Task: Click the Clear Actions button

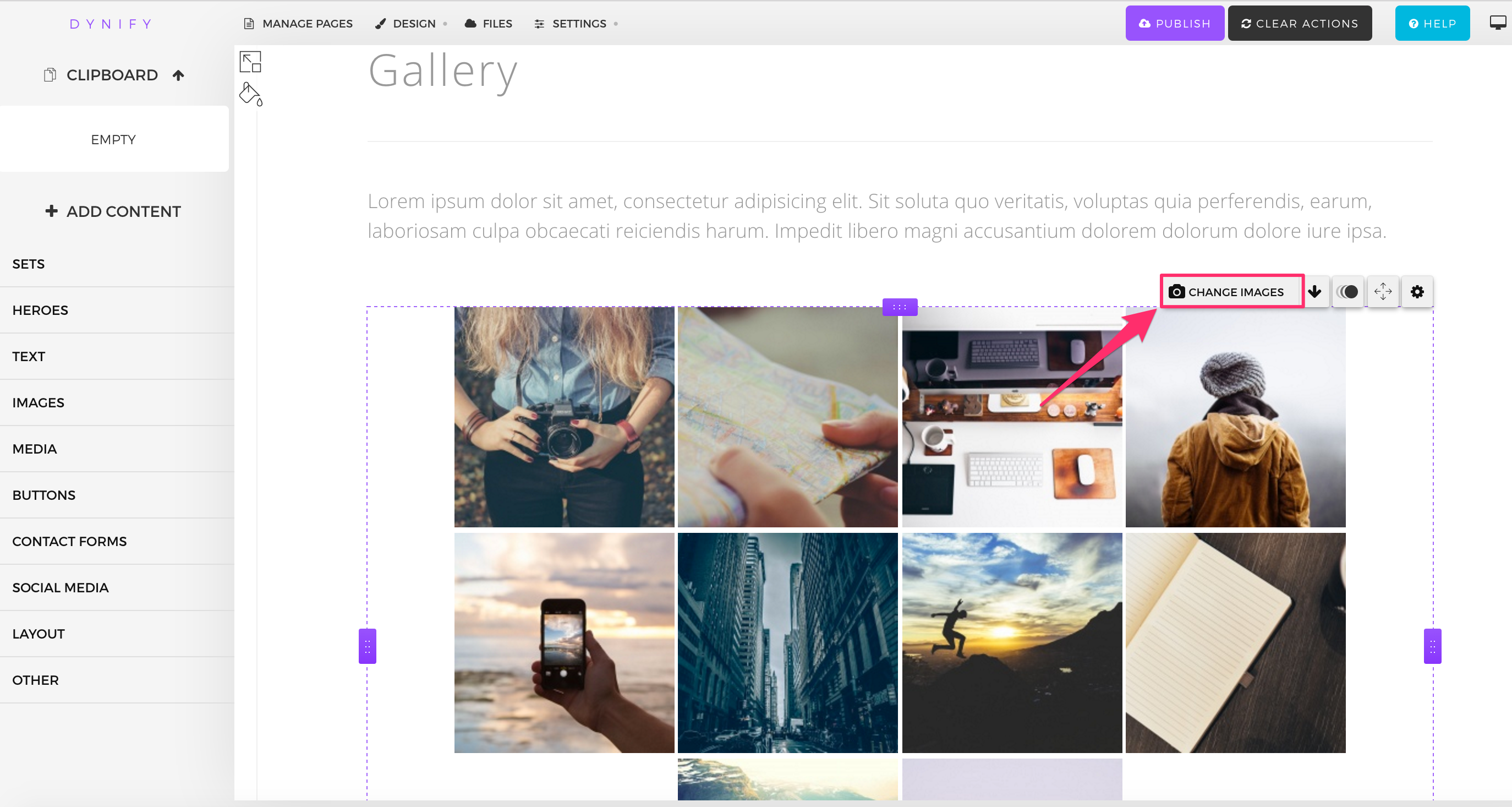Action: point(1300,24)
